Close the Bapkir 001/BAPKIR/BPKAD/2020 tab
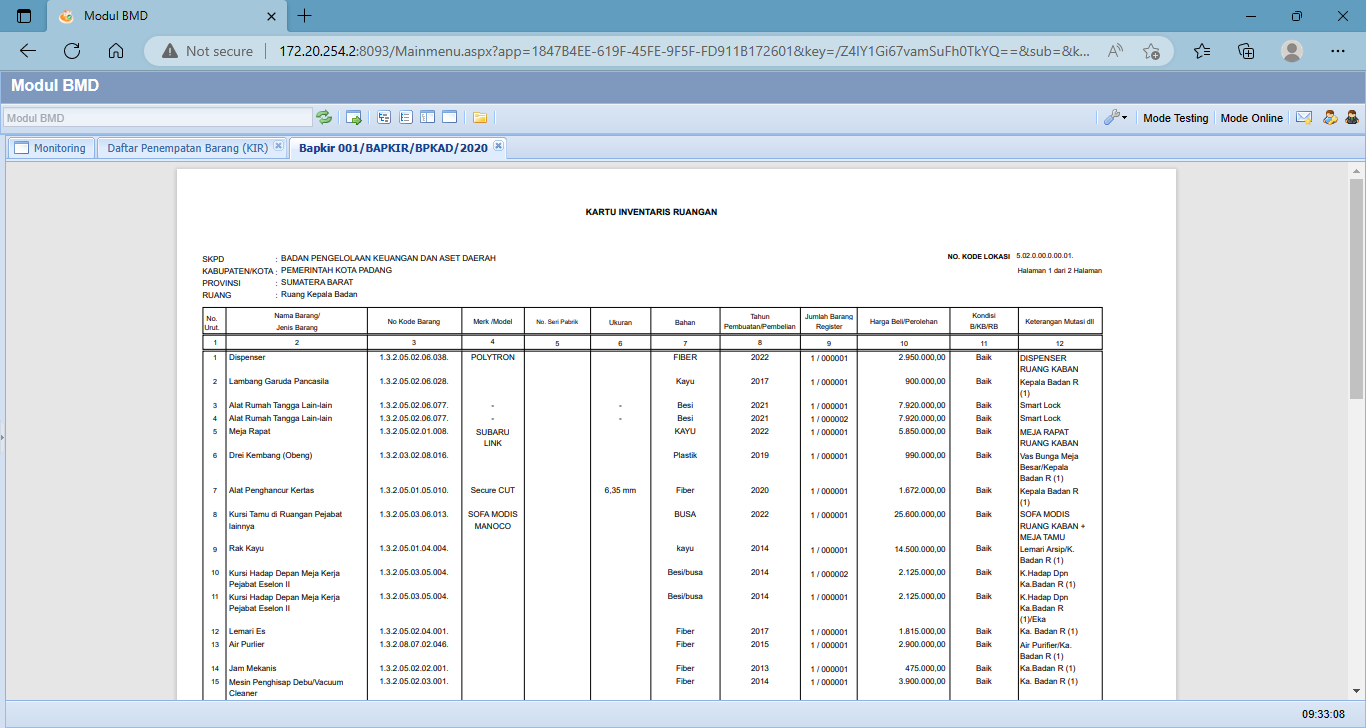Image resolution: width=1366 pixels, height=728 pixels. point(498,146)
